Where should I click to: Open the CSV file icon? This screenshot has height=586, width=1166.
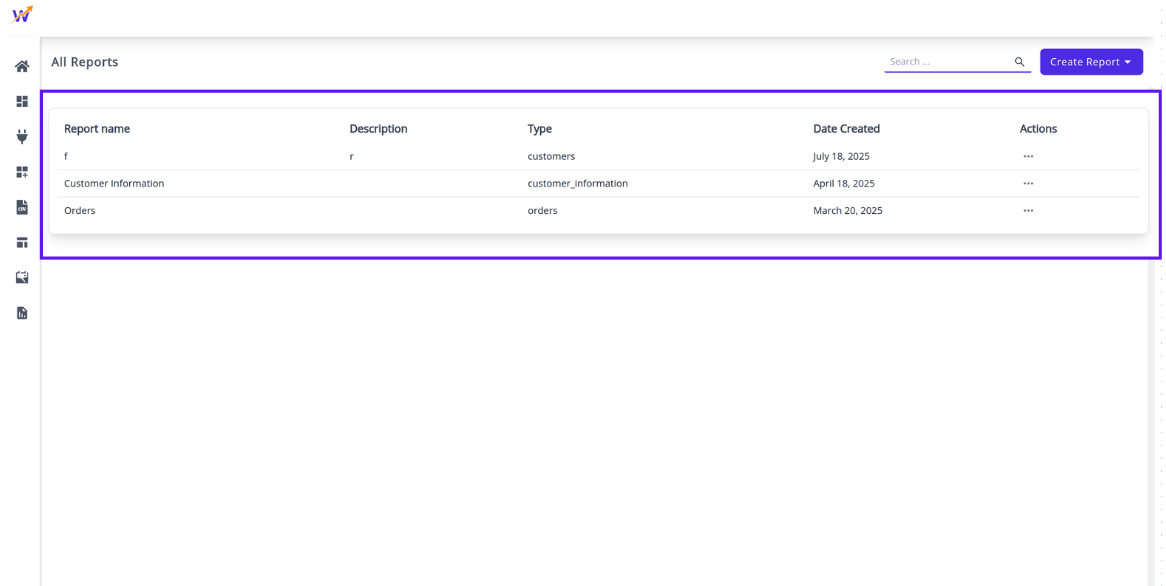click(x=22, y=208)
